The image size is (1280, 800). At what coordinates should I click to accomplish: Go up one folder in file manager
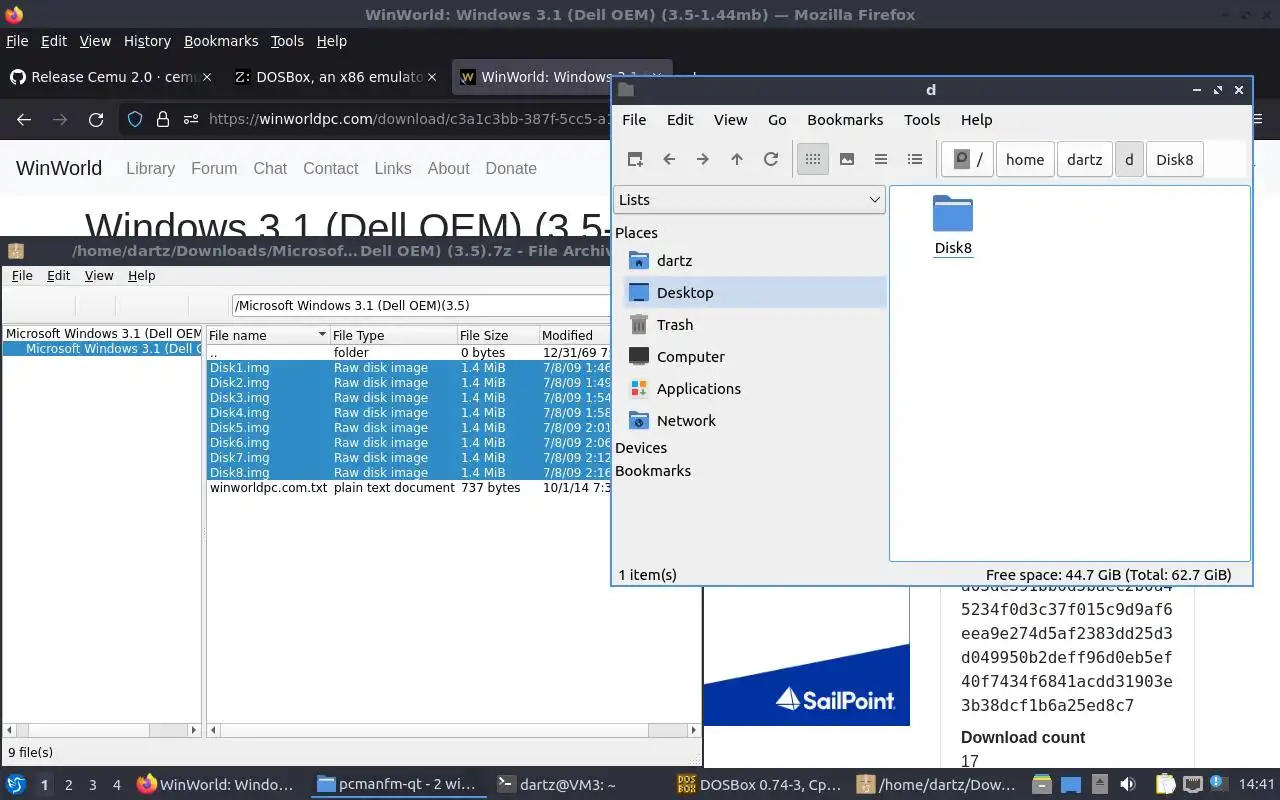(737, 159)
